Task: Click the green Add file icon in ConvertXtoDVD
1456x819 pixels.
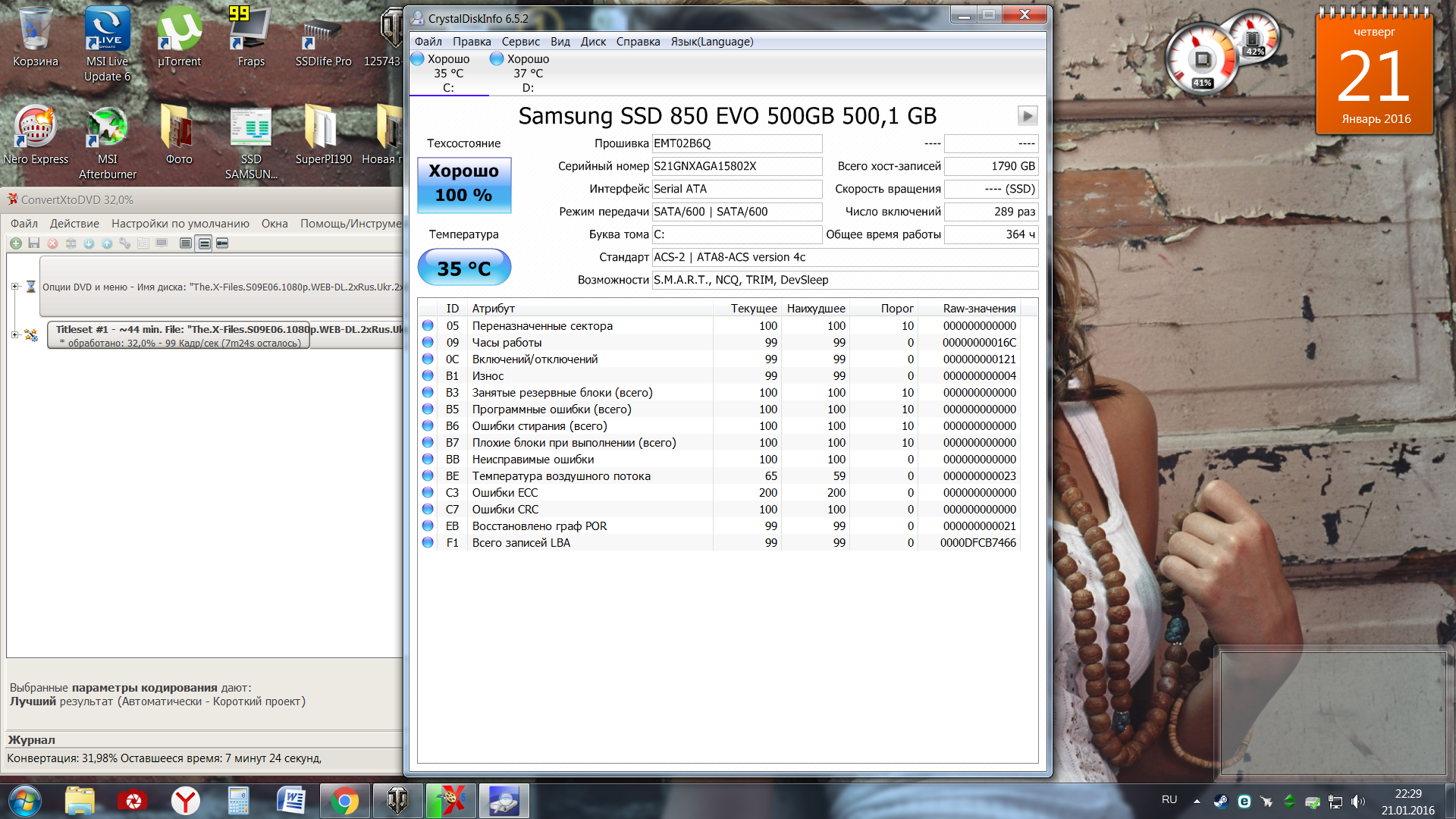Action: tap(15, 243)
